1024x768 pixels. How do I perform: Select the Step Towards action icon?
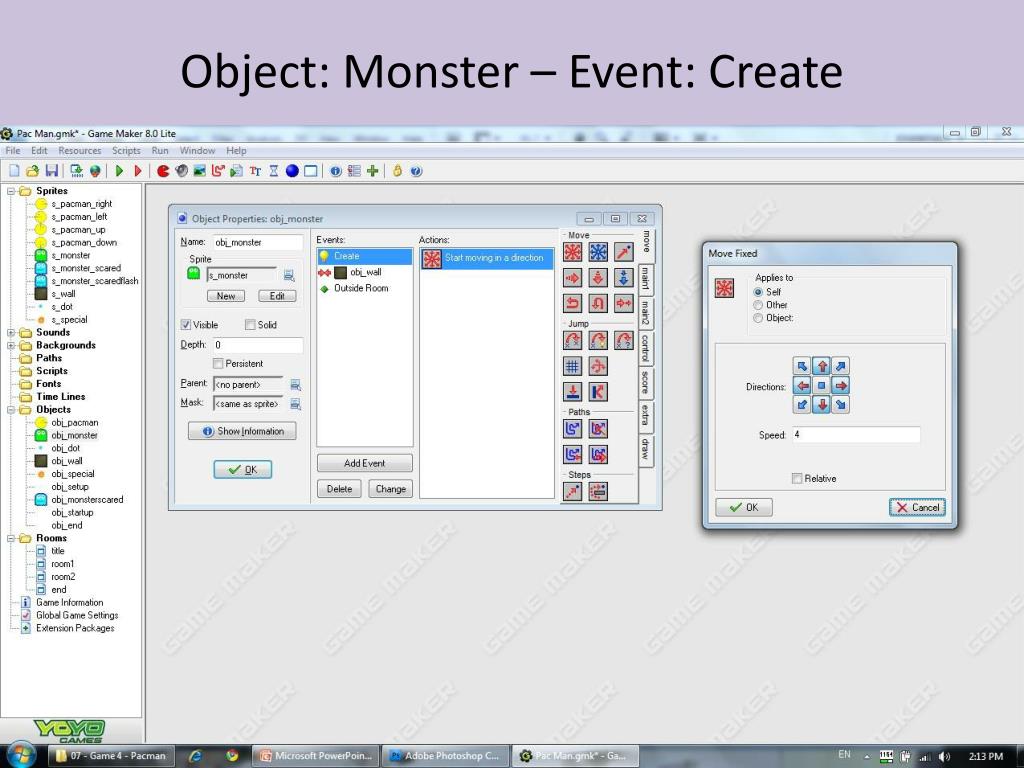click(x=573, y=491)
